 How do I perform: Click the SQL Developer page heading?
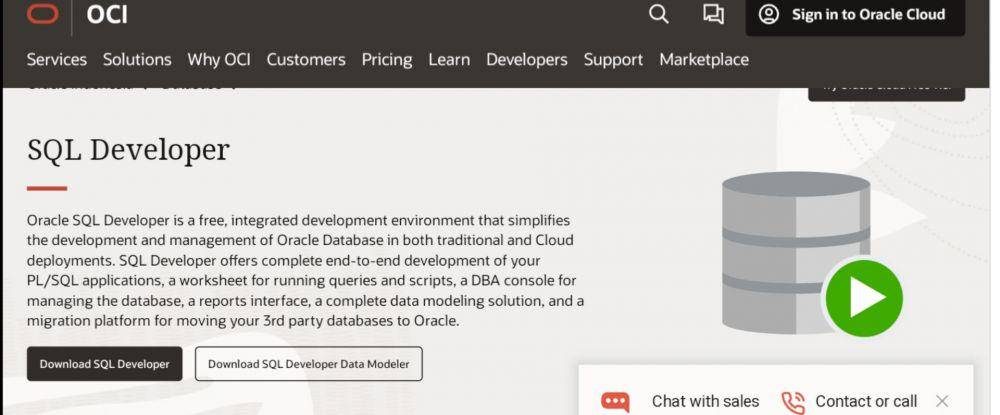click(128, 150)
